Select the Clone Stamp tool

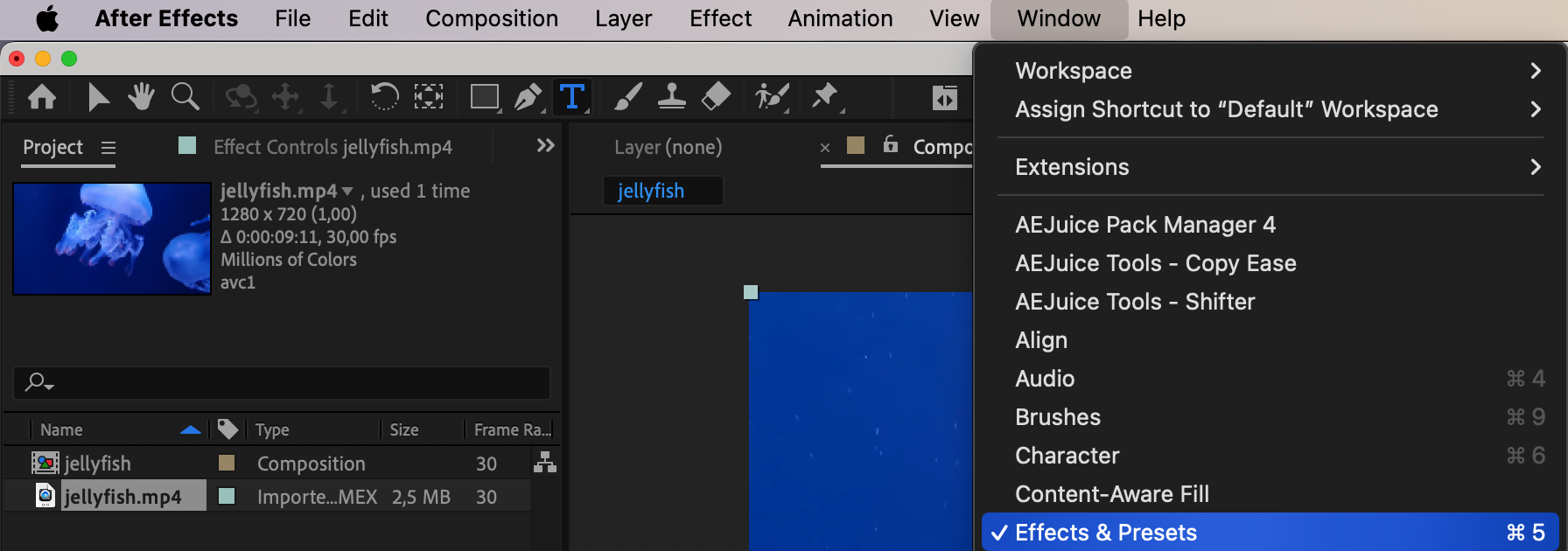pos(672,96)
